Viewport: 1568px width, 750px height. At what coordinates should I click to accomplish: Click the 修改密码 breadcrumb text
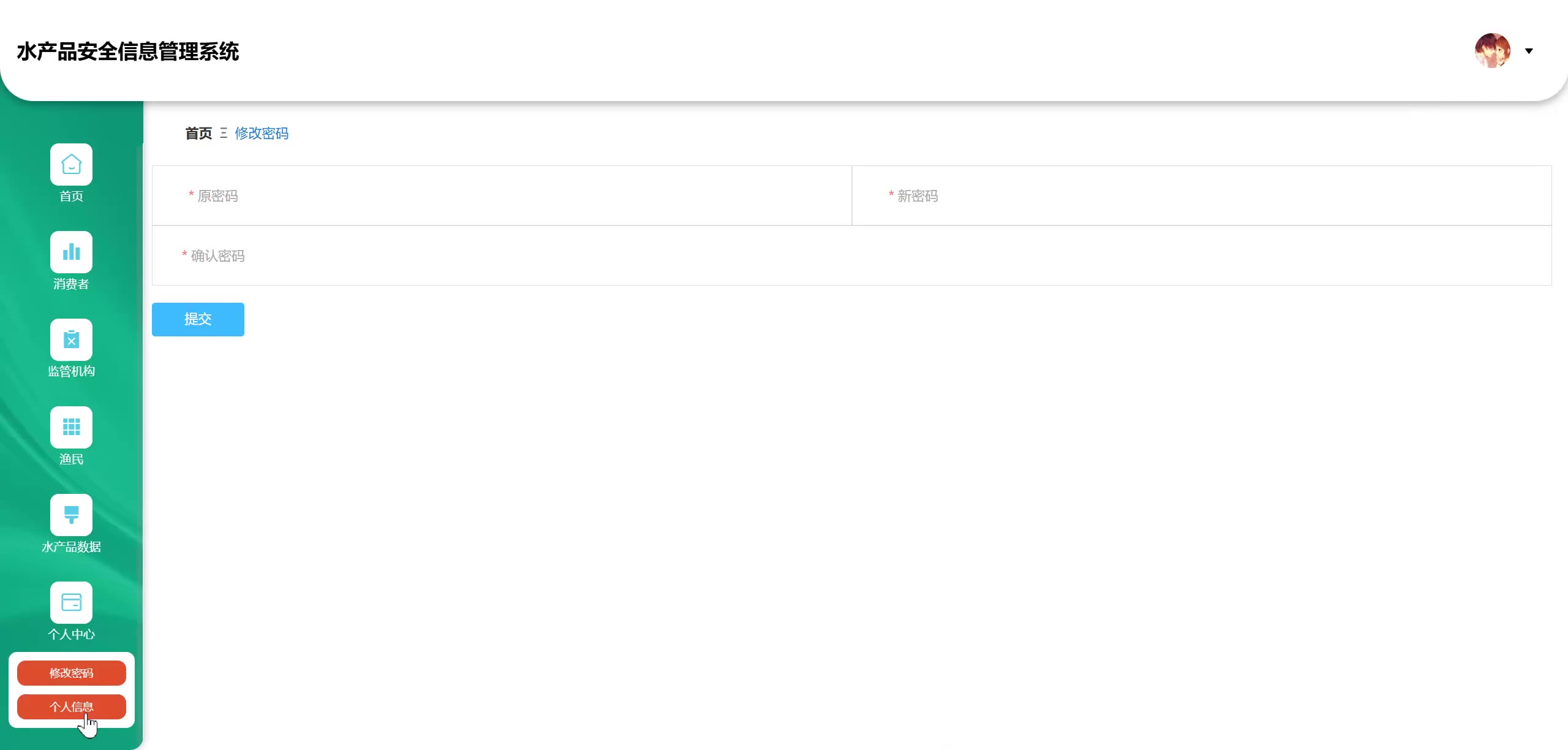coord(262,133)
